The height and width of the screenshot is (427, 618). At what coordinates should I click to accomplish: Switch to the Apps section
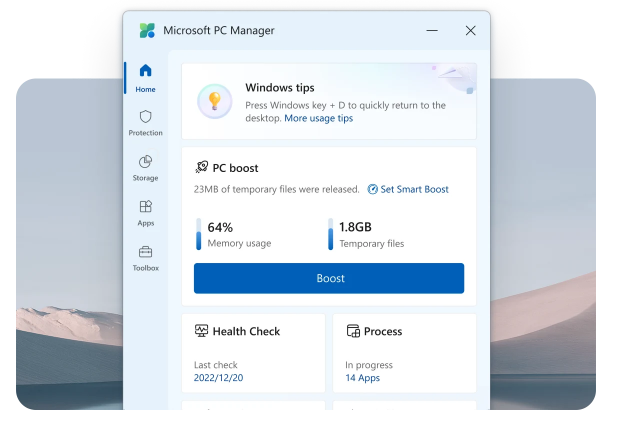pyautogui.click(x=145, y=213)
